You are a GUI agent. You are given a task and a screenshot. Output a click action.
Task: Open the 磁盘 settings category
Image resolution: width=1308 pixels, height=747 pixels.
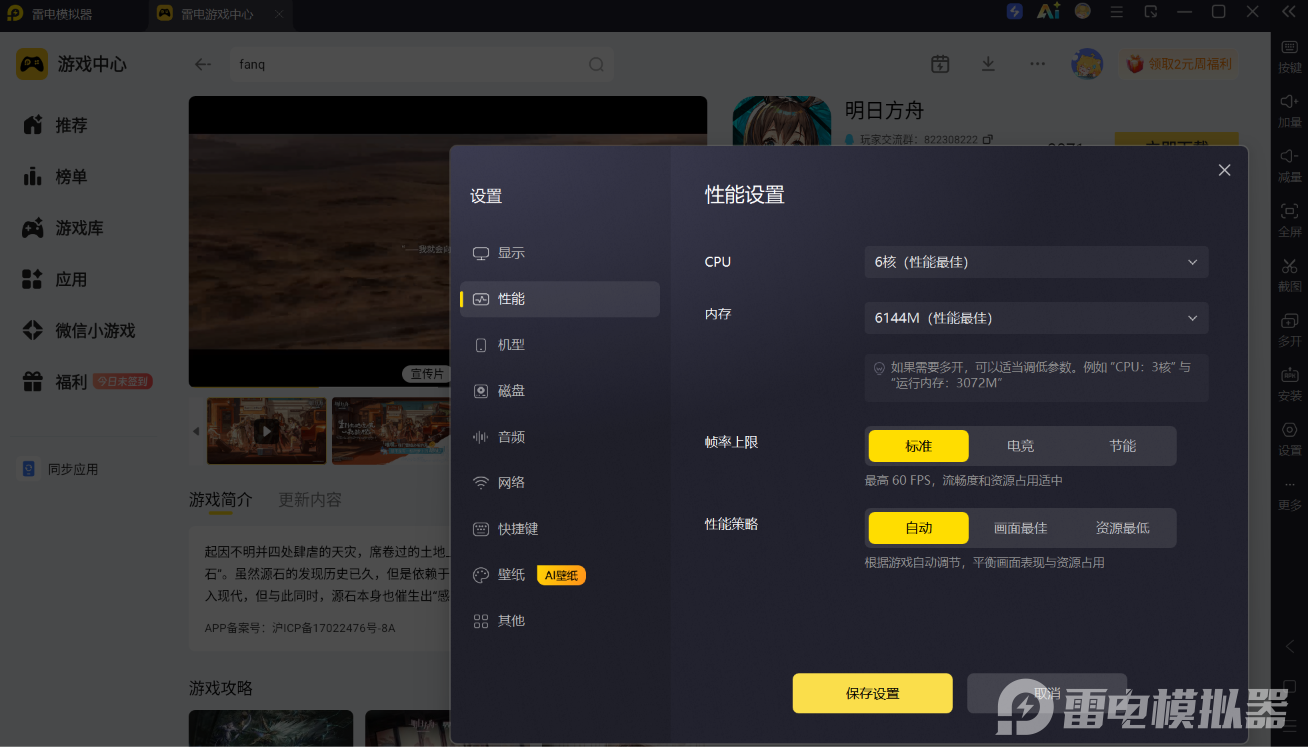coord(560,391)
